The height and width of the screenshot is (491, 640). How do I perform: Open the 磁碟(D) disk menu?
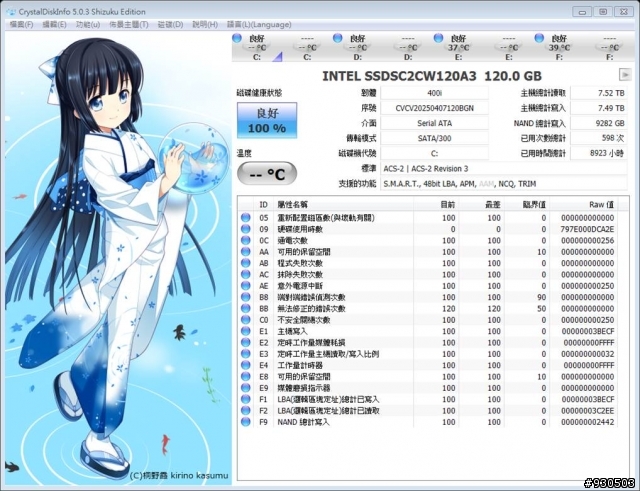coord(170,24)
